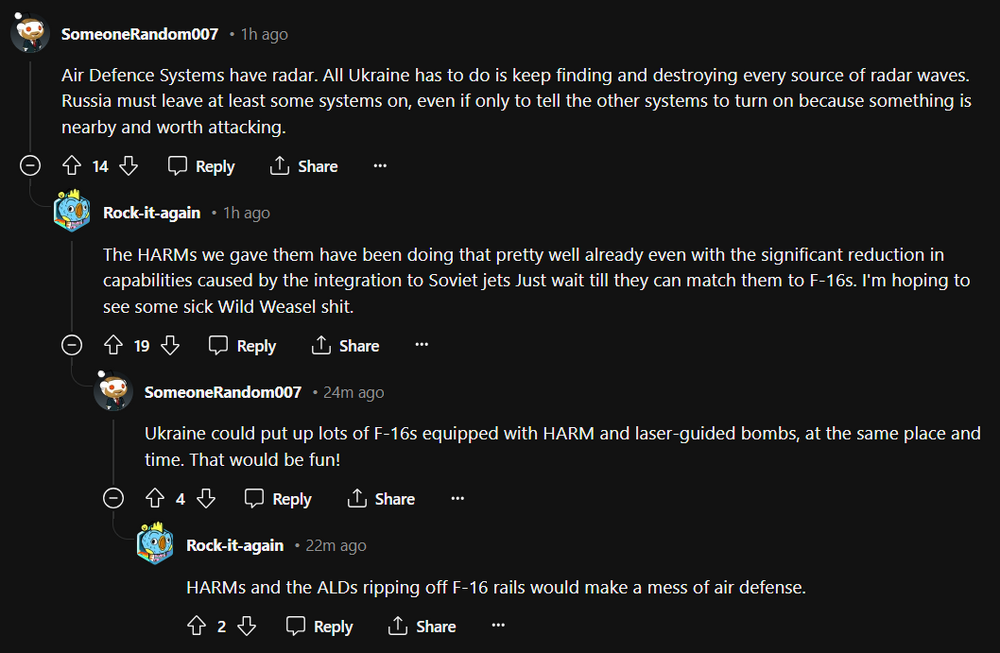1000x653 pixels.
Task: Upvote the comment with 14 points
Action: pos(71,166)
